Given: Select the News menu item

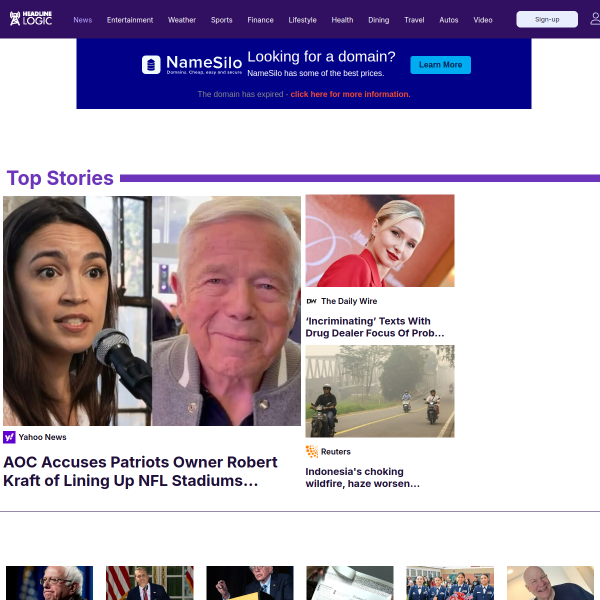Looking at the screenshot, I should pos(83,20).
